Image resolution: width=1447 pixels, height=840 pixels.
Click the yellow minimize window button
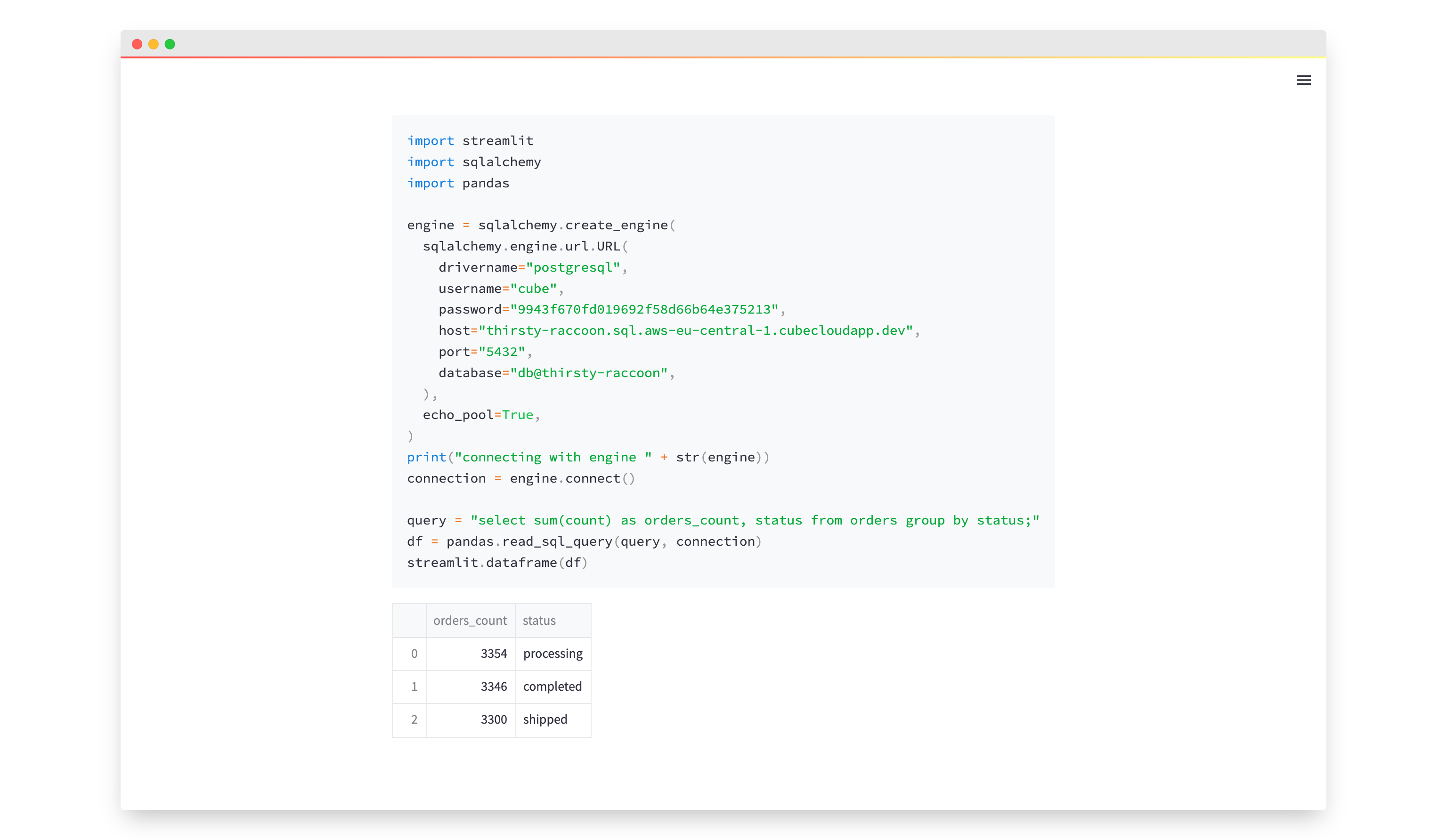tap(153, 44)
